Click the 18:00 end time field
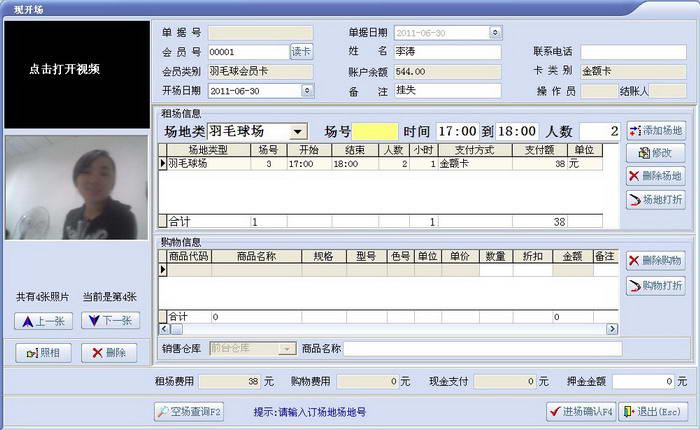 click(517, 131)
